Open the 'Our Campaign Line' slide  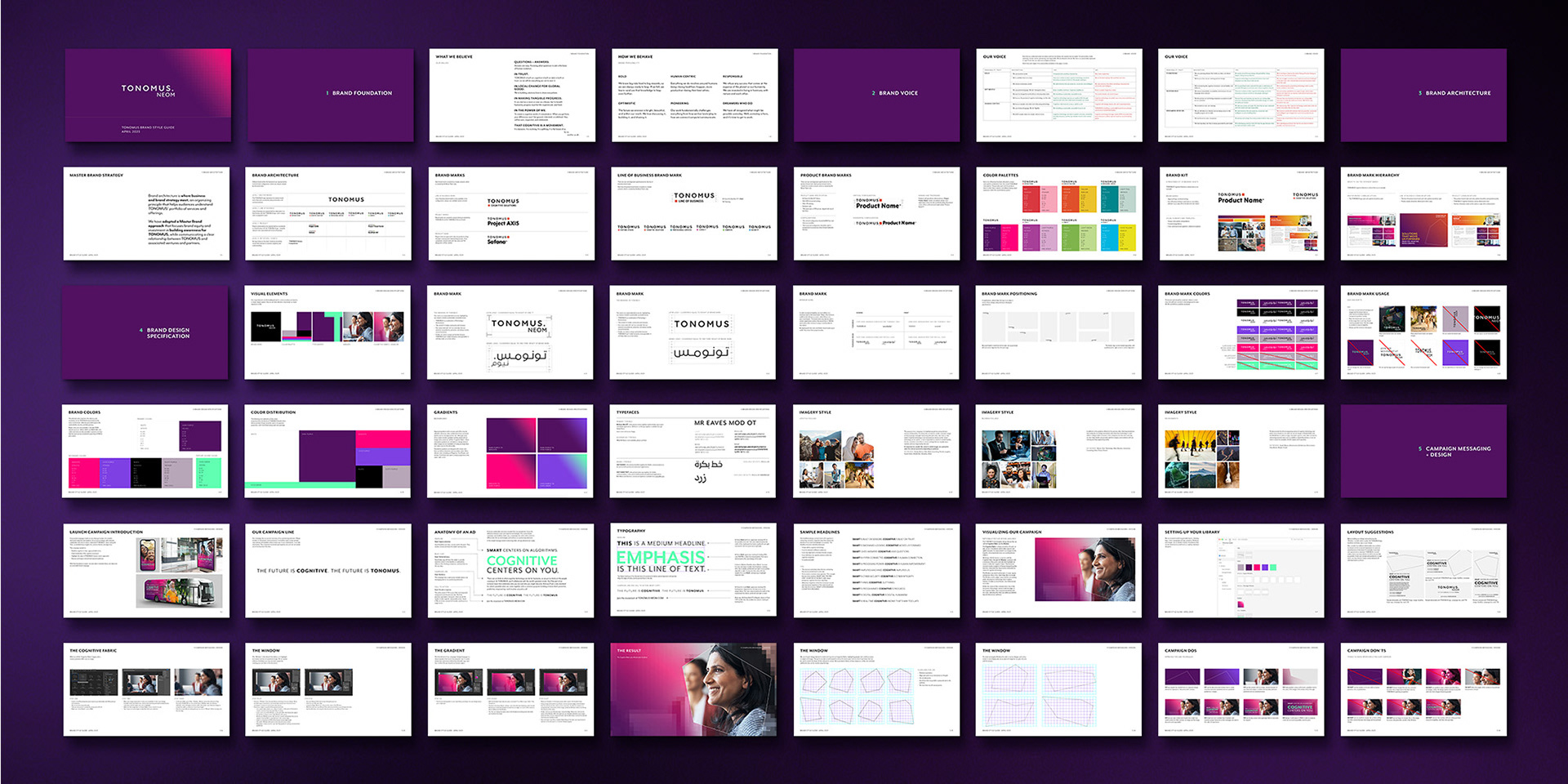point(328,571)
